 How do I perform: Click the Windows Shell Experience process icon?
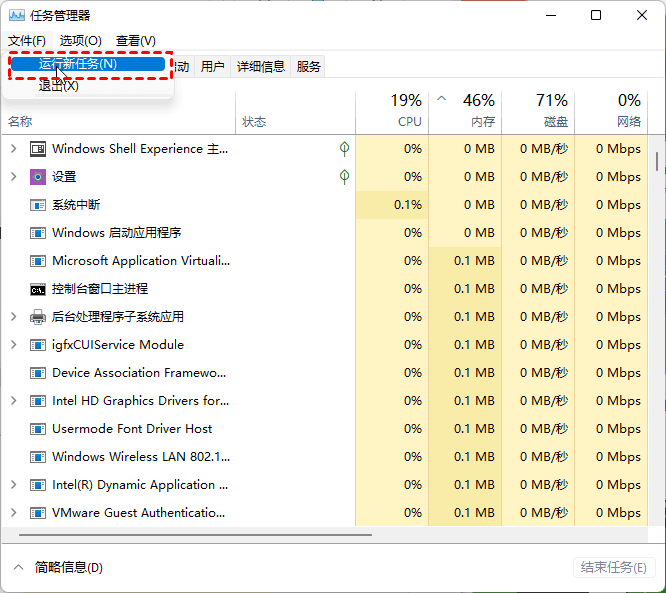(38, 149)
